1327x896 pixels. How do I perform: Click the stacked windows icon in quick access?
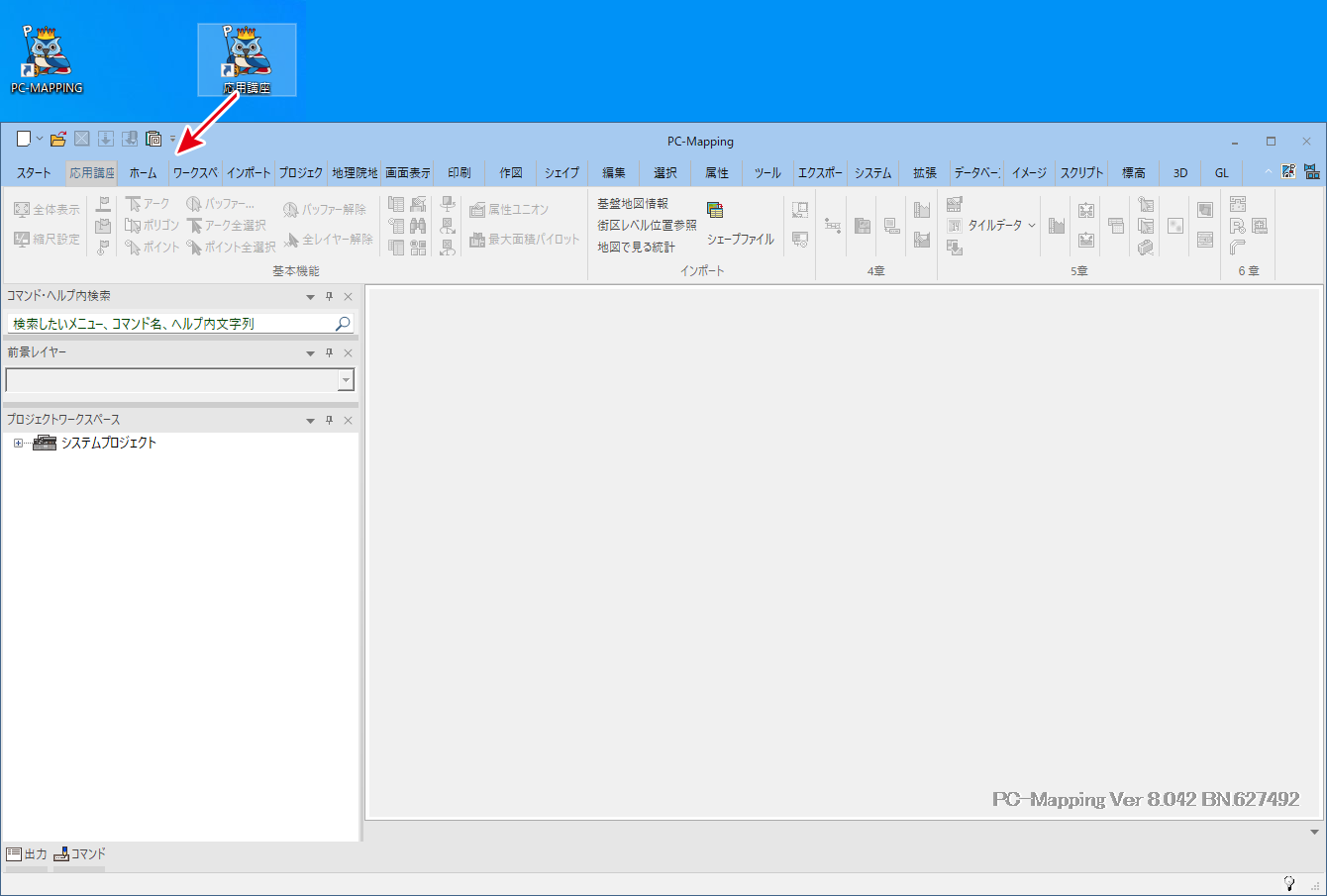(x=153, y=139)
